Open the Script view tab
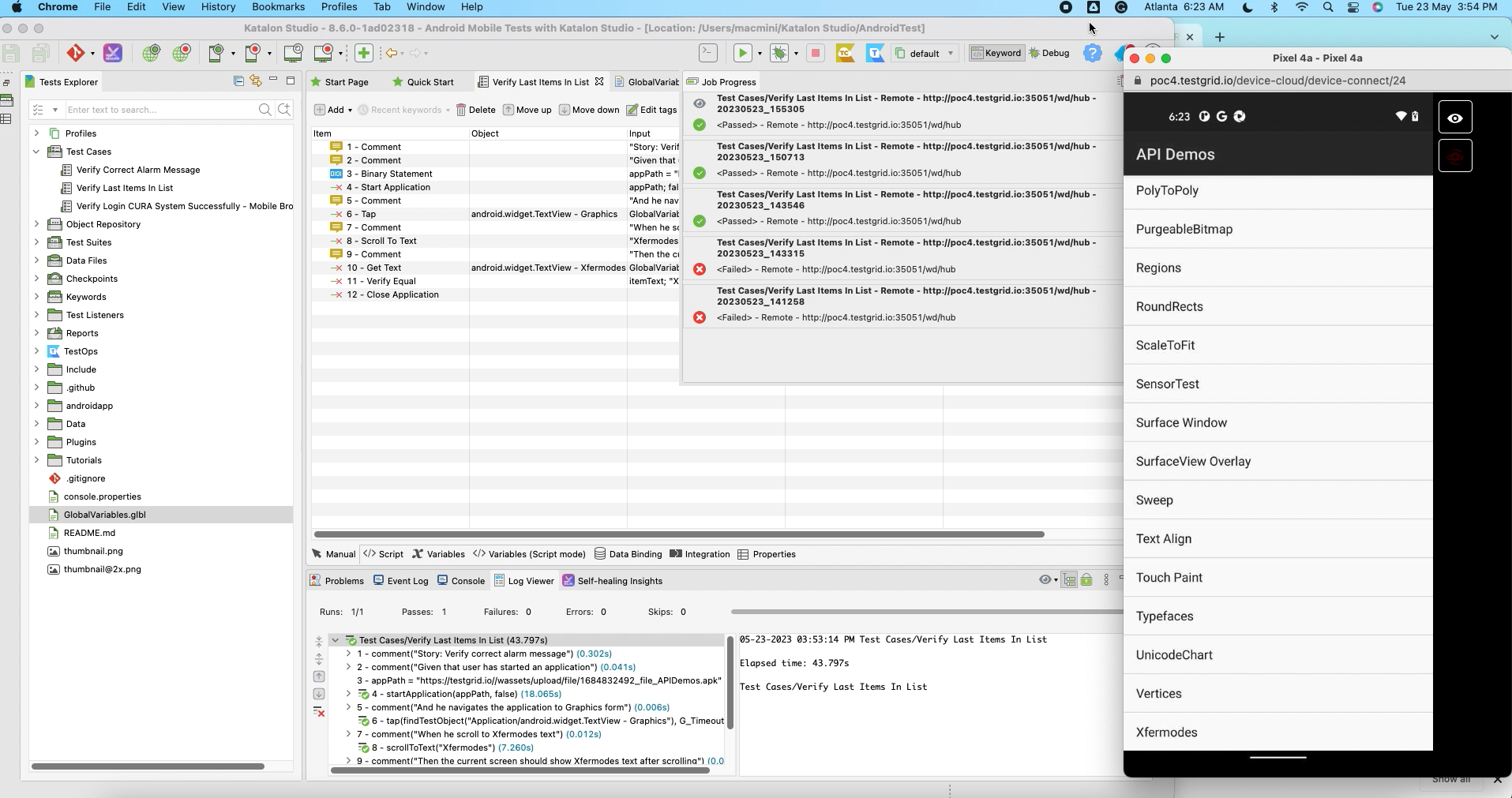This screenshot has height=798, width=1512. coord(384,554)
